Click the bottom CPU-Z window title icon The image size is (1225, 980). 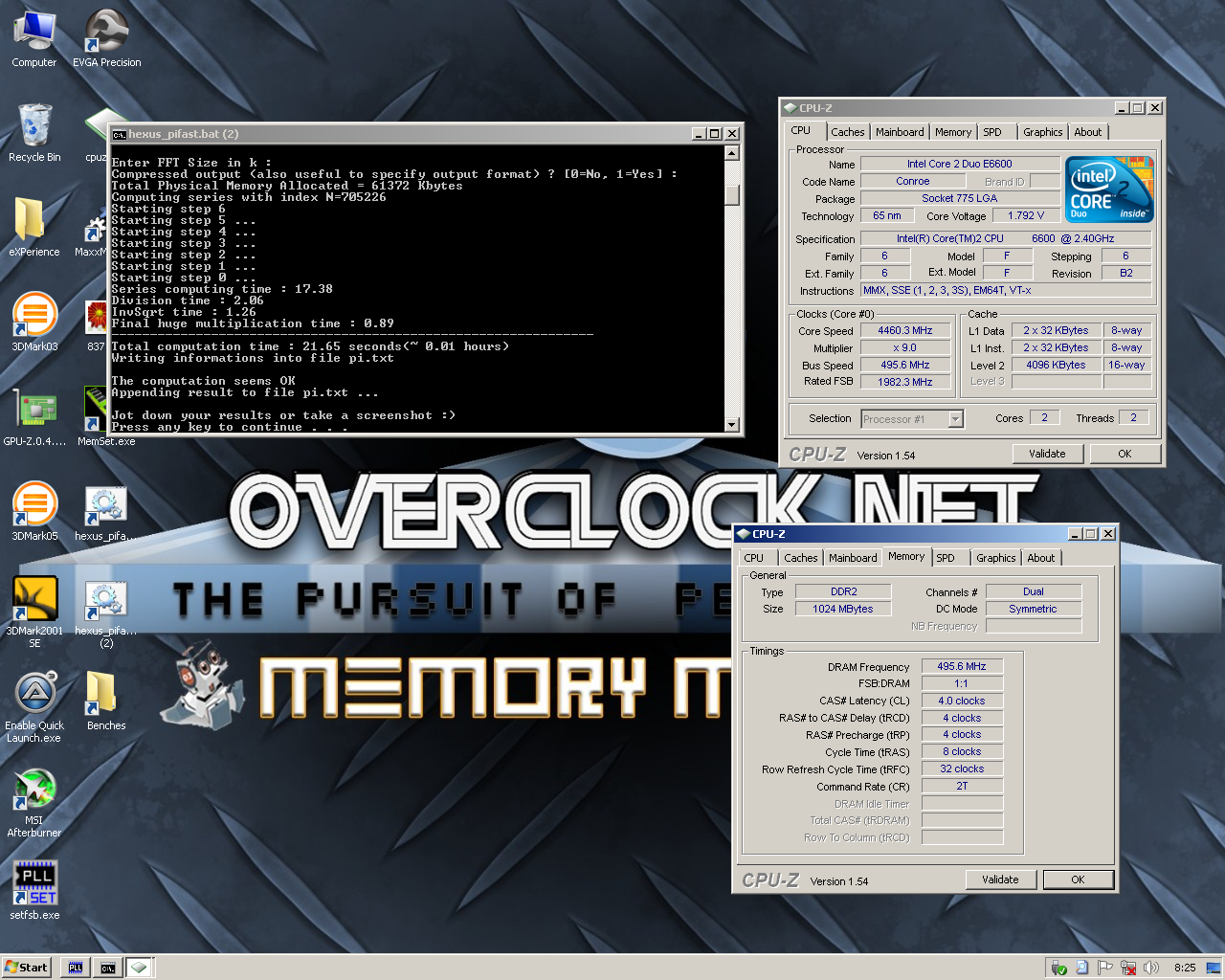(743, 534)
